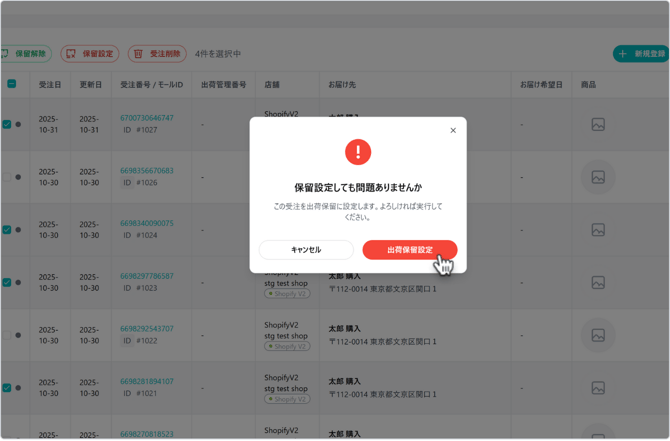670x441 pixels.
Task: Uncheck the checkbox for order #1027
Action: (x=7, y=125)
